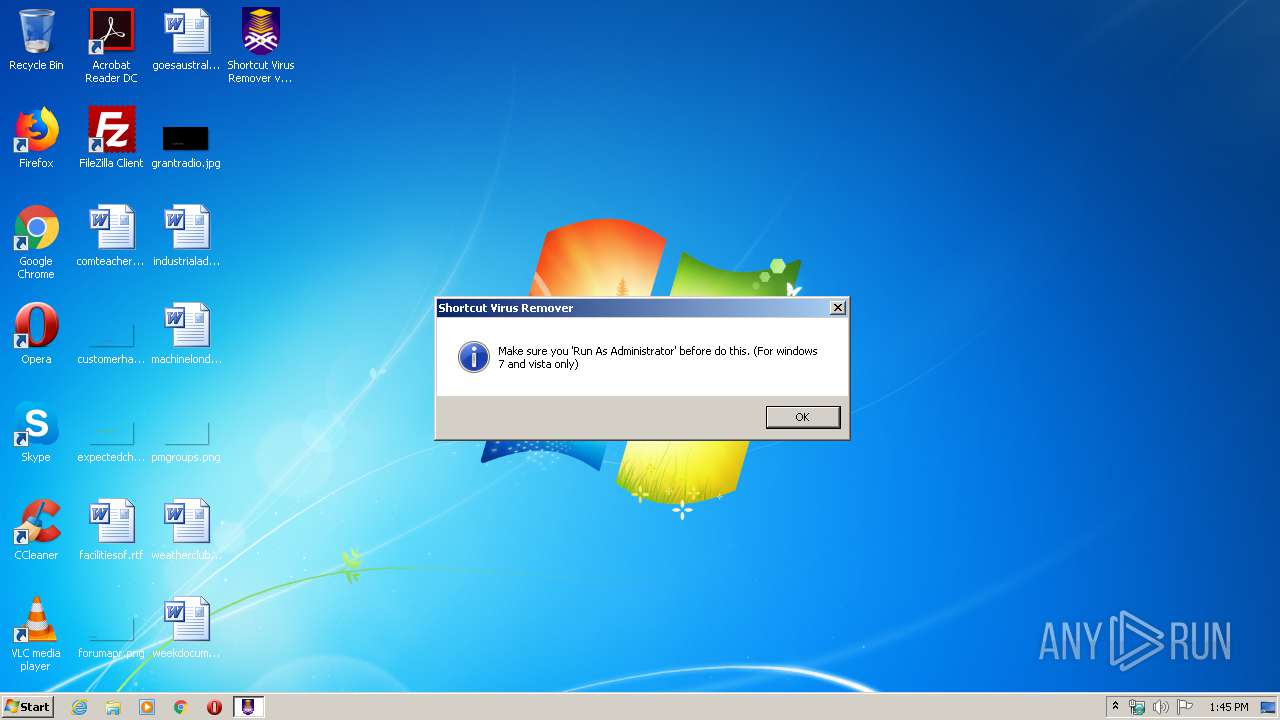The image size is (1280, 720).
Task: Click the blue information icon in the dialog
Action: [x=473, y=357]
